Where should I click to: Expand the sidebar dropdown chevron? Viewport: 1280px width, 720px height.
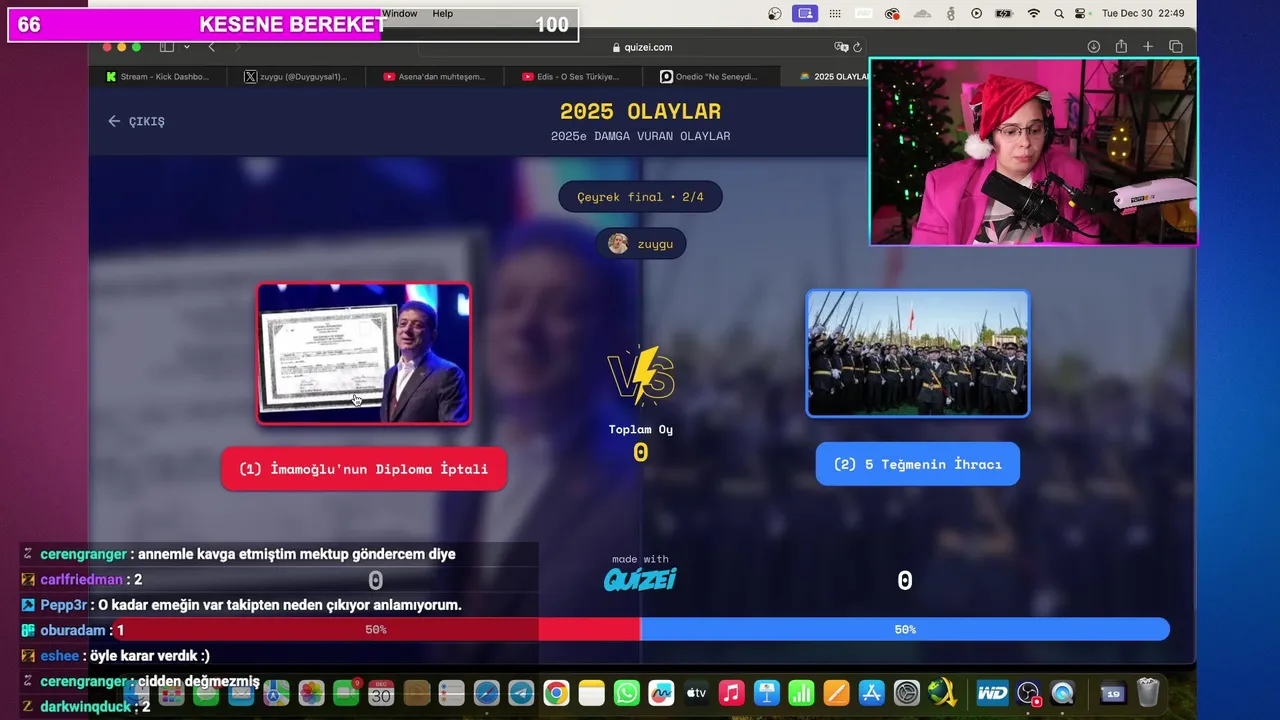tap(186, 47)
